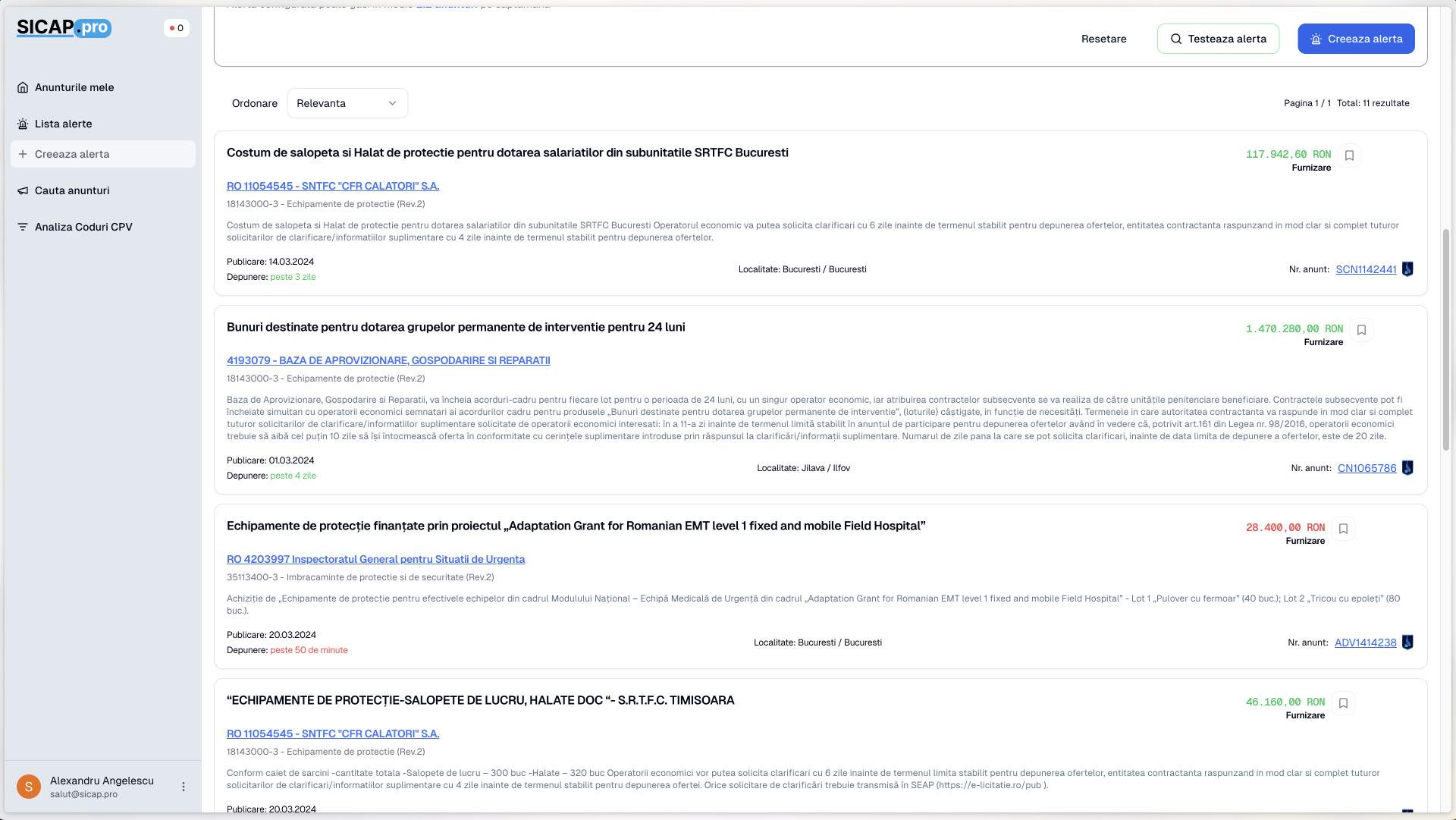Open announcement number CN1065786
The height and width of the screenshot is (820, 1456).
[x=1367, y=468]
